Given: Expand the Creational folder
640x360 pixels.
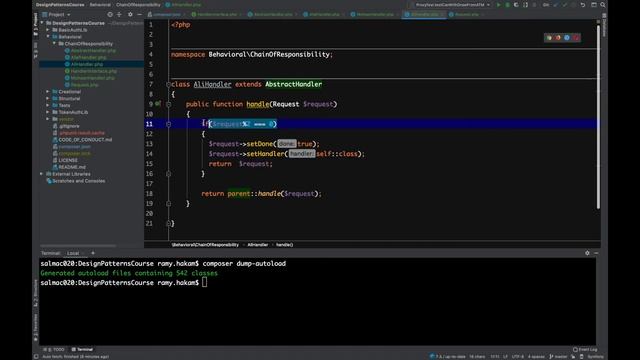Looking at the screenshot, I should 48,92.
